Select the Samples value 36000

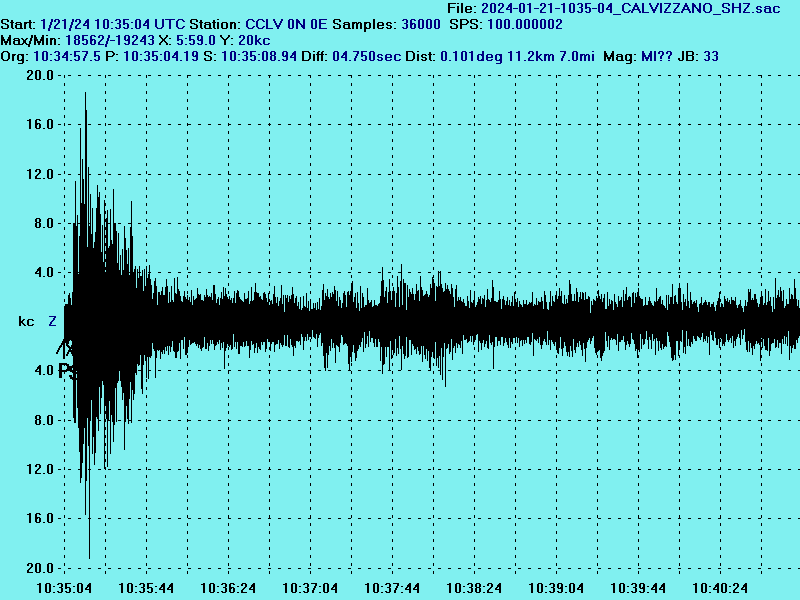click(421, 24)
